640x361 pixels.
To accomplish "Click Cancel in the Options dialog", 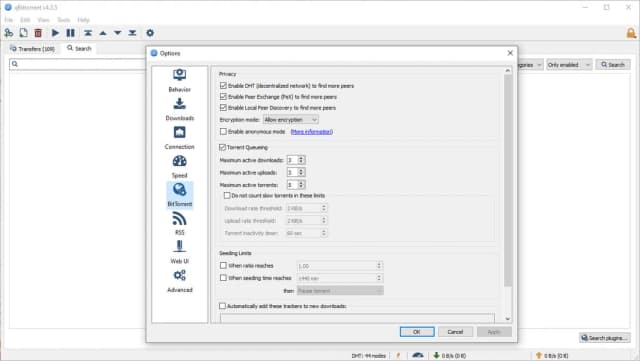I will click(455, 332).
